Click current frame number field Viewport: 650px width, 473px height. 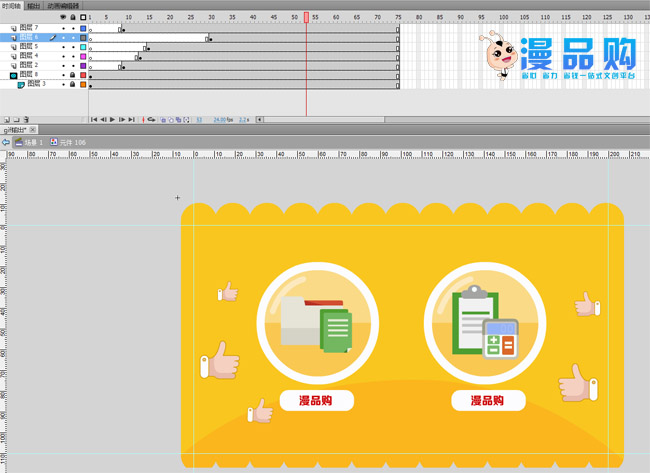click(199, 120)
